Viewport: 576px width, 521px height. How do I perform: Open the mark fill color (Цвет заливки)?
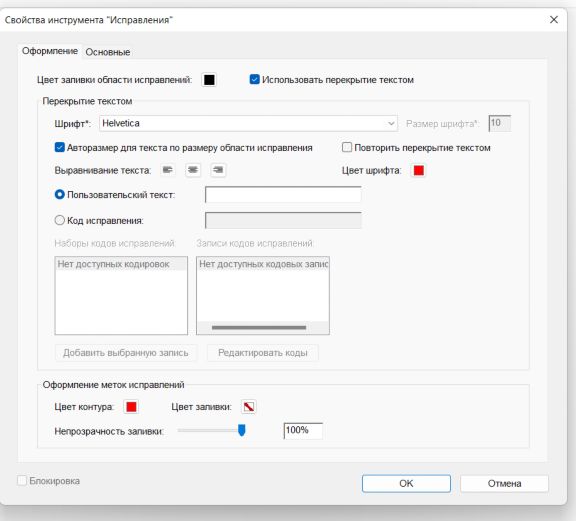(249, 407)
